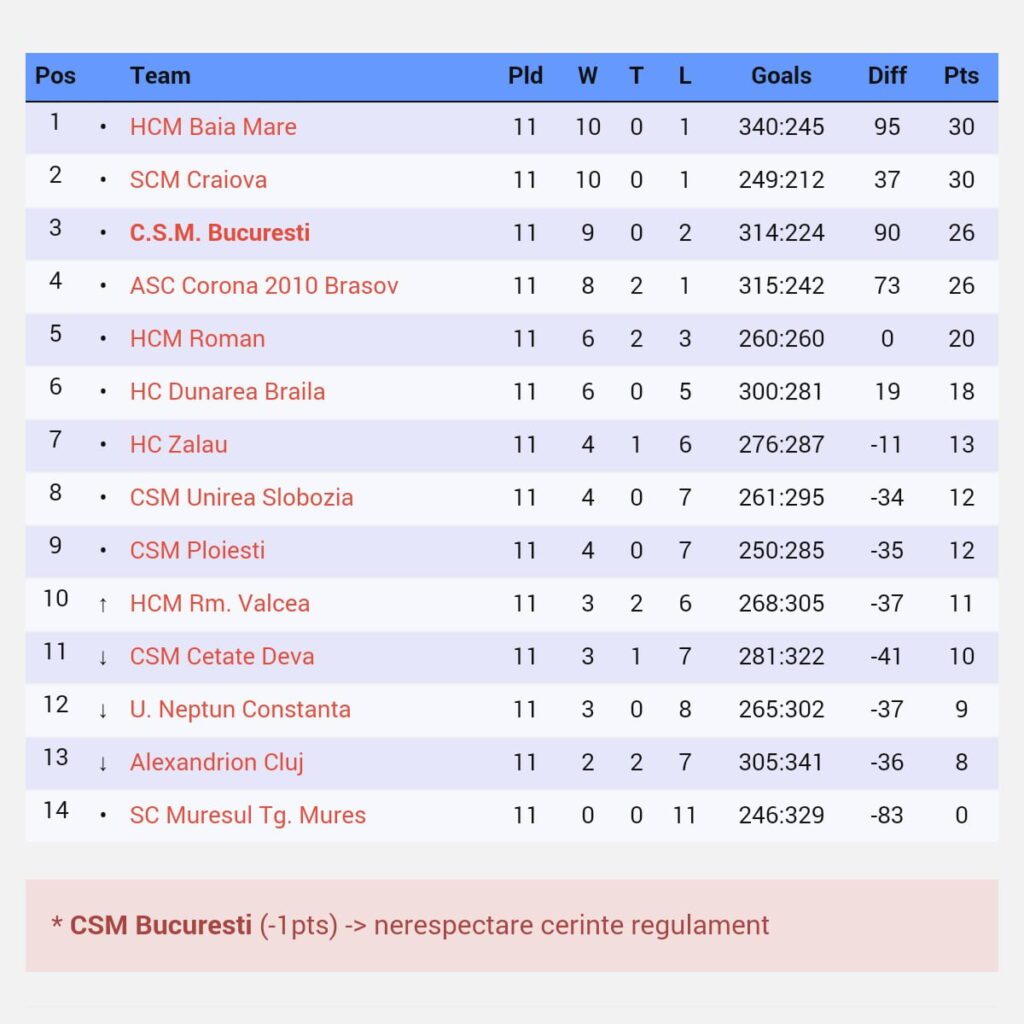The image size is (1024, 1024).
Task: Open the SCM Craiova team page
Action: 198,180
